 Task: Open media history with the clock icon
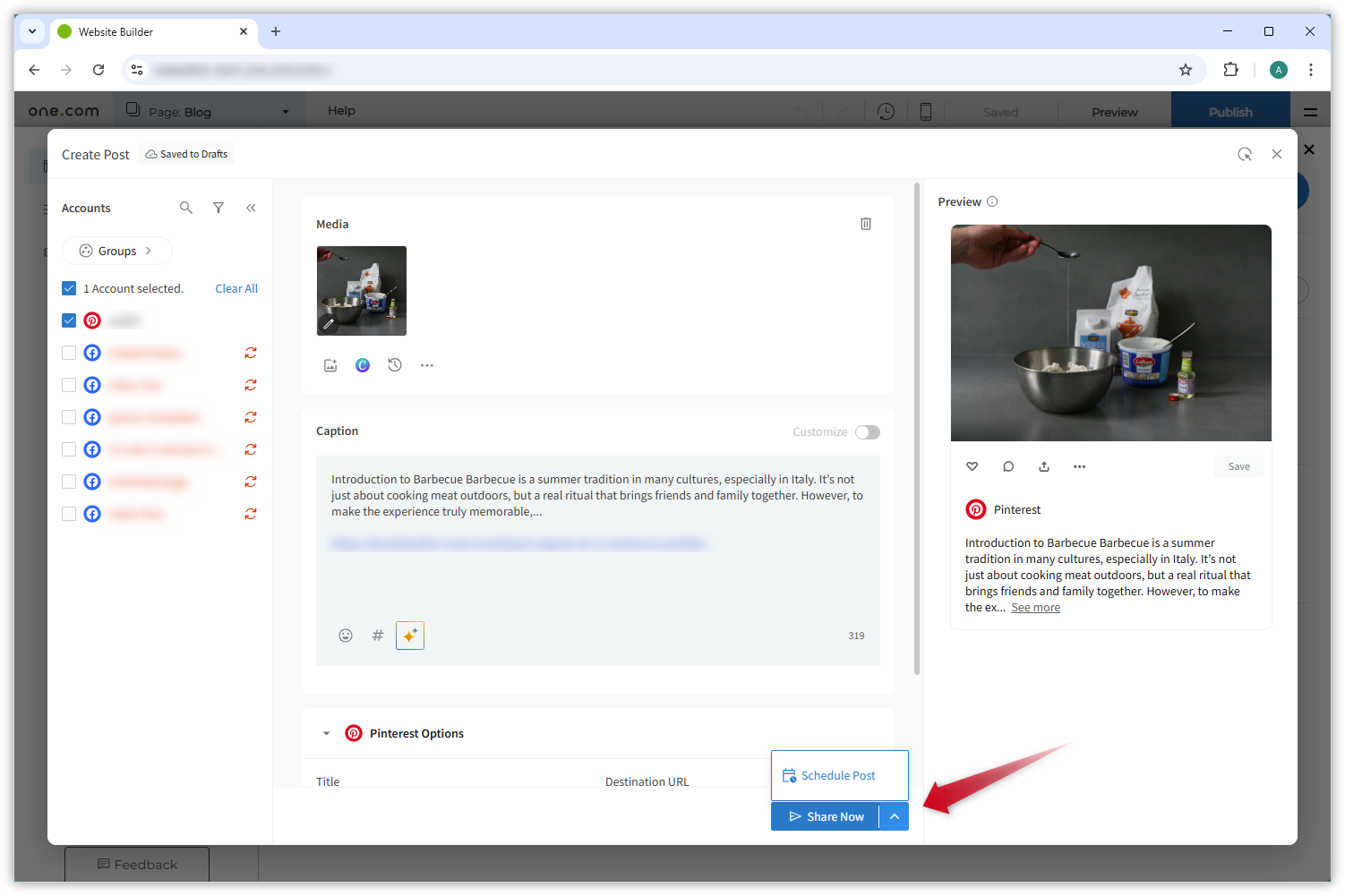coord(394,364)
